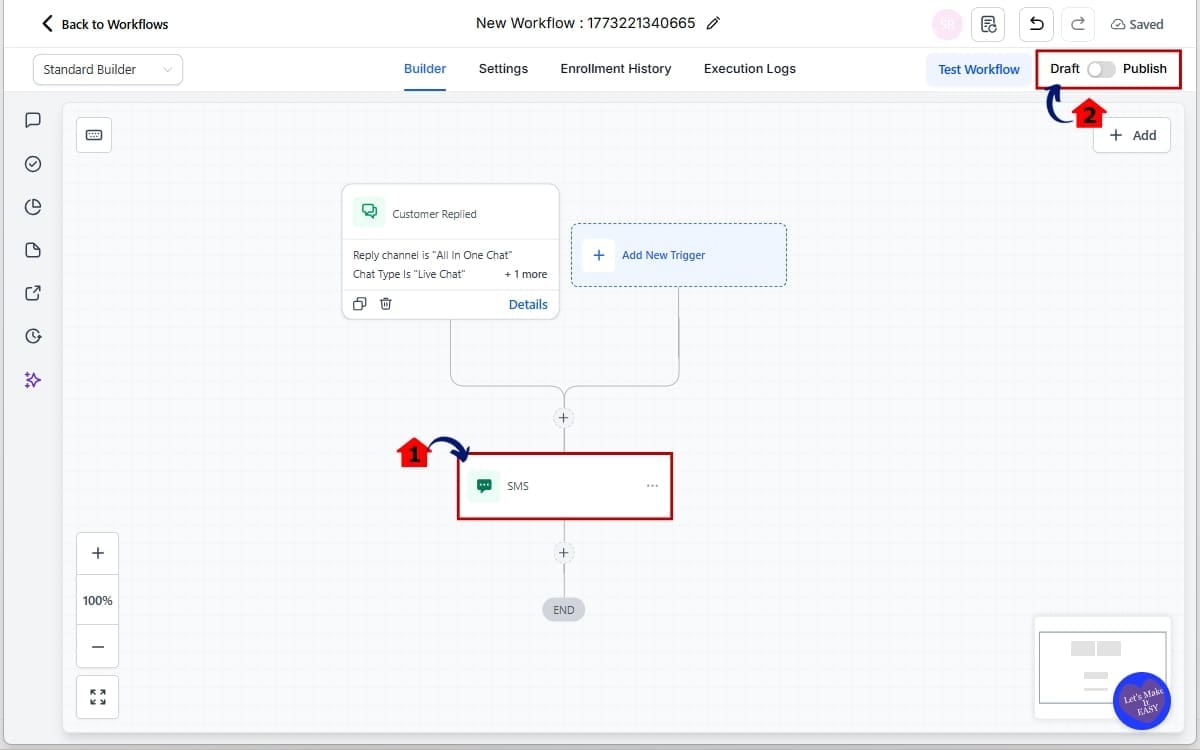Toggle the Draft/Publish switch
The image size is (1200, 750).
(x=1101, y=69)
